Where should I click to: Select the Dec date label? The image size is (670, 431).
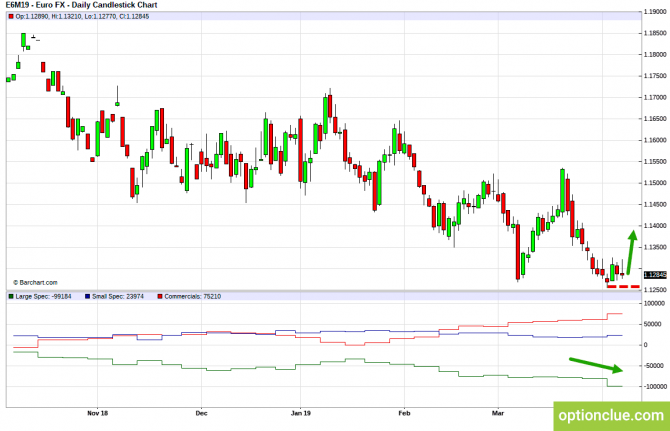click(x=201, y=411)
